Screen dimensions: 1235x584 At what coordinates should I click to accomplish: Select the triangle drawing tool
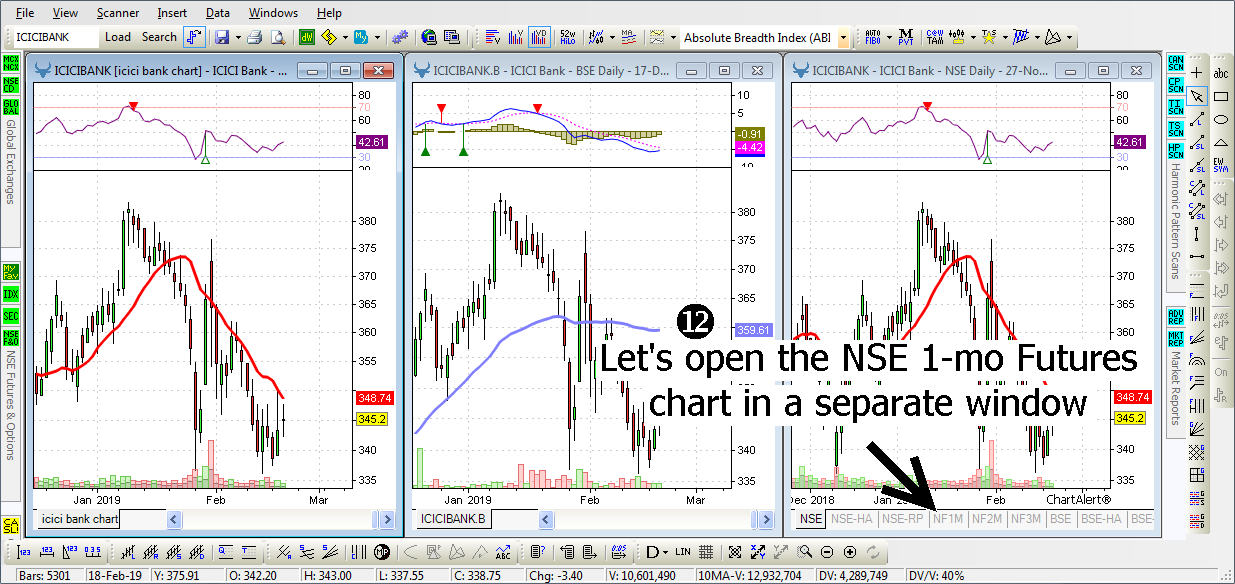pyautogui.click(x=1220, y=142)
